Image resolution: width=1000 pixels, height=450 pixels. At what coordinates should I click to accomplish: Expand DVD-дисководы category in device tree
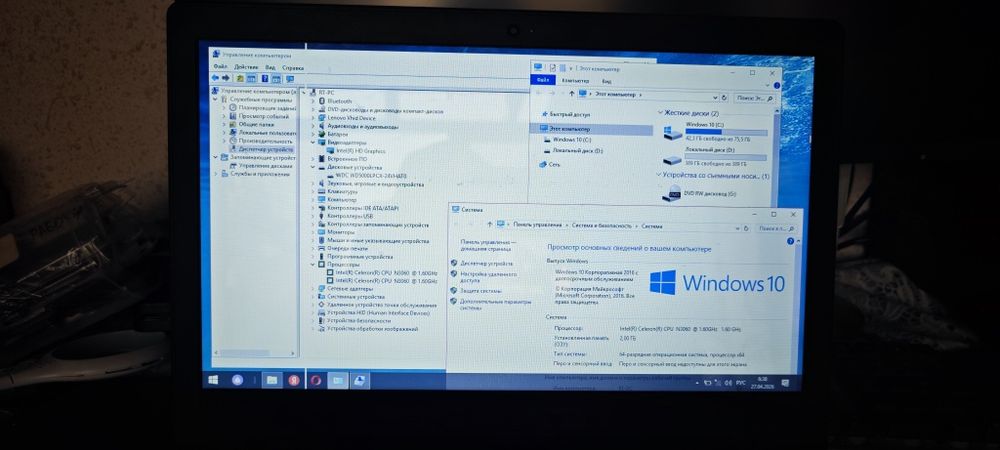click(313, 110)
